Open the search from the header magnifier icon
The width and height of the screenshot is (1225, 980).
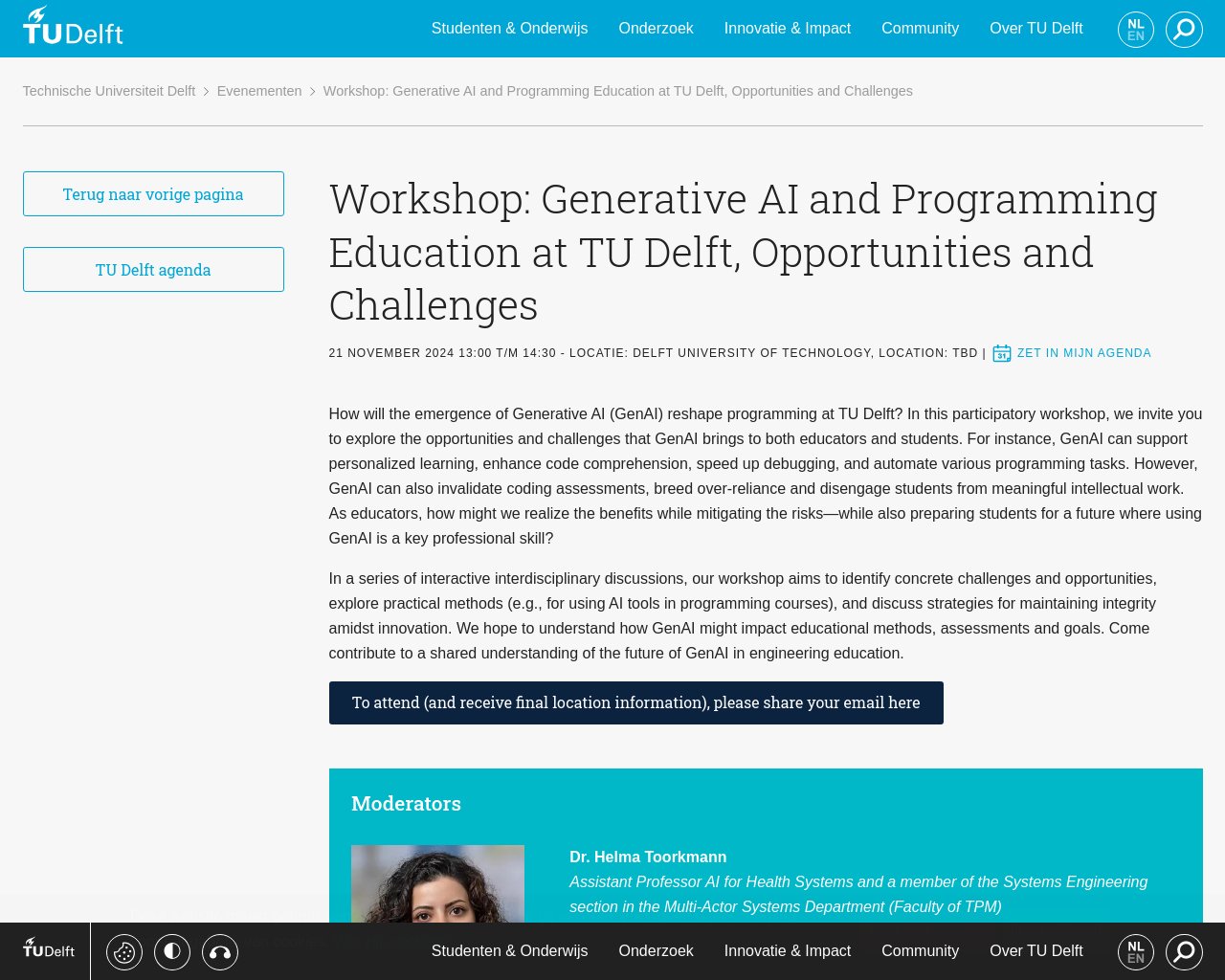point(1184,29)
